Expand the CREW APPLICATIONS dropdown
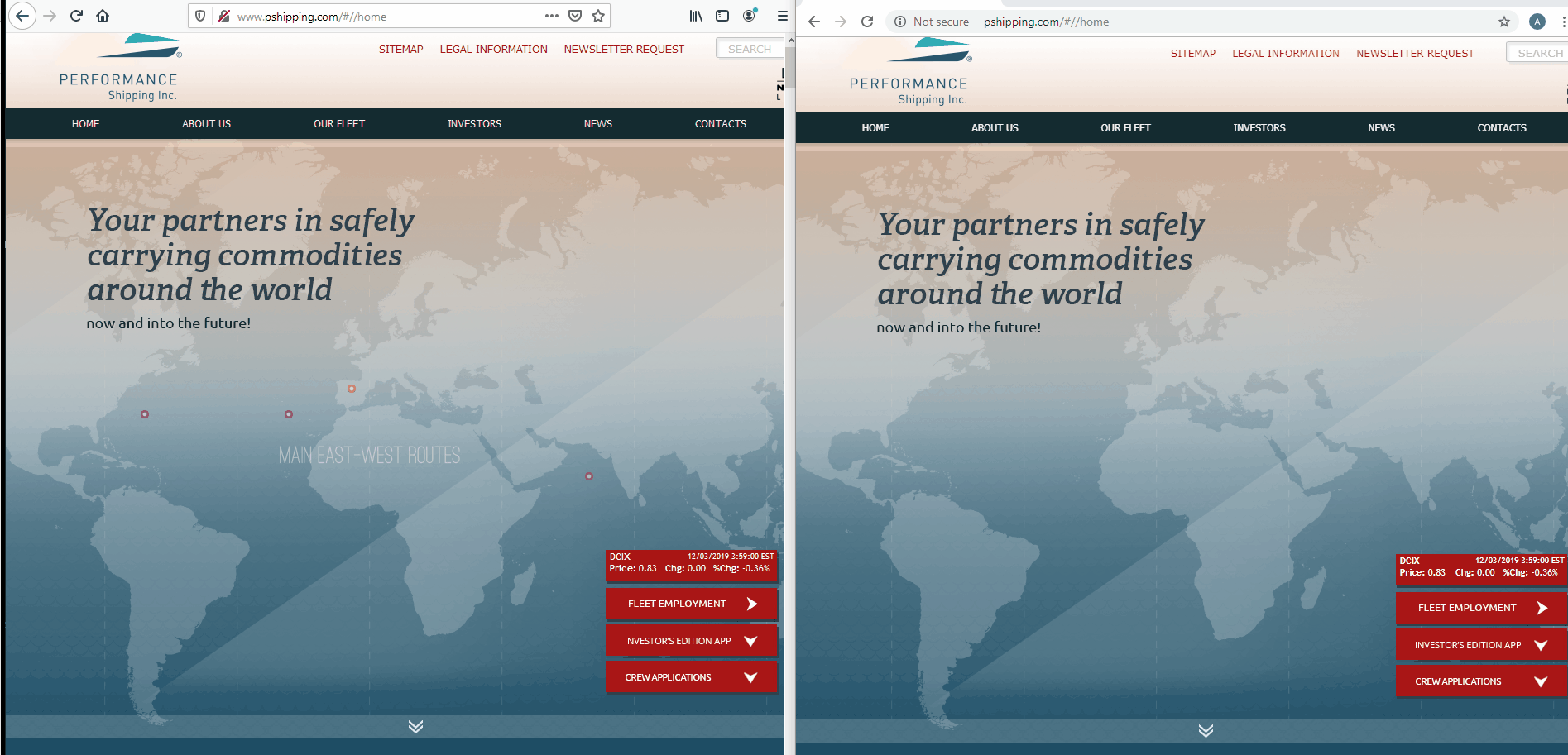Image resolution: width=1568 pixels, height=755 pixels. click(691, 677)
